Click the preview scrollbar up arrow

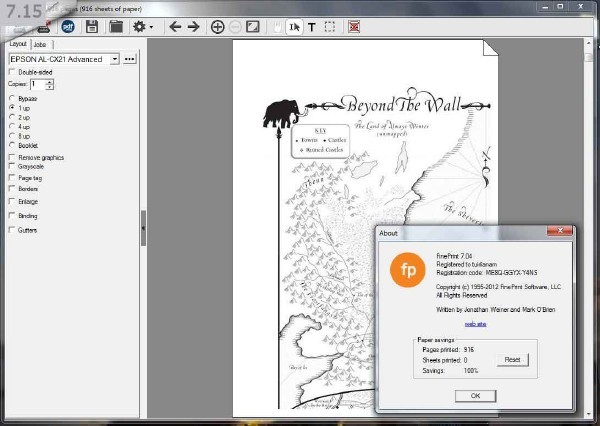click(589, 43)
